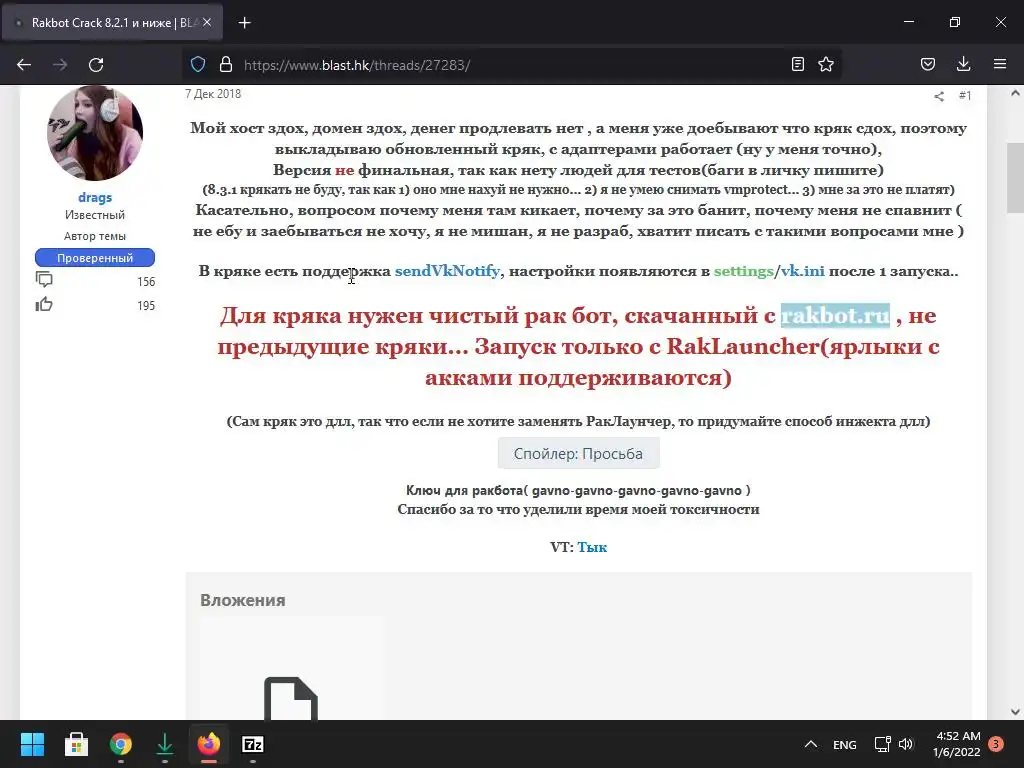Open the VT Тык link
The height and width of the screenshot is (768, 1024).
pyautogui.click(x=592, y=547)
